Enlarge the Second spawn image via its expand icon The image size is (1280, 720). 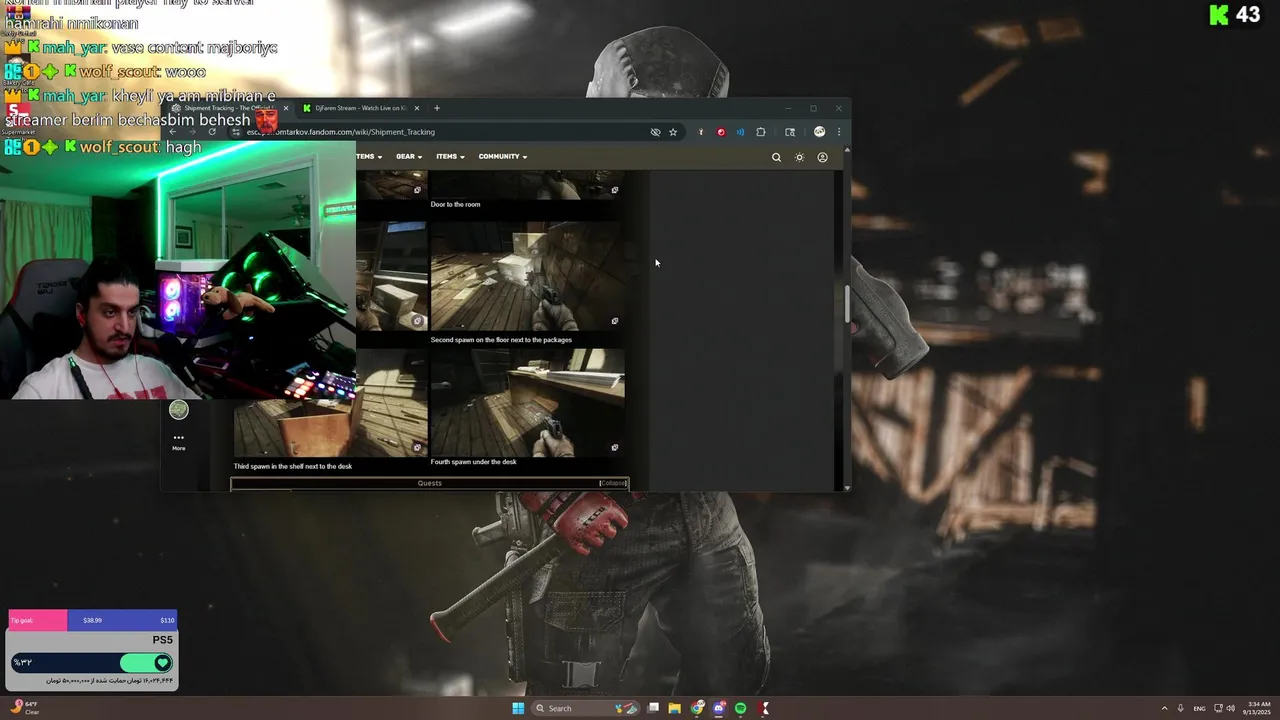coord(615,321)
